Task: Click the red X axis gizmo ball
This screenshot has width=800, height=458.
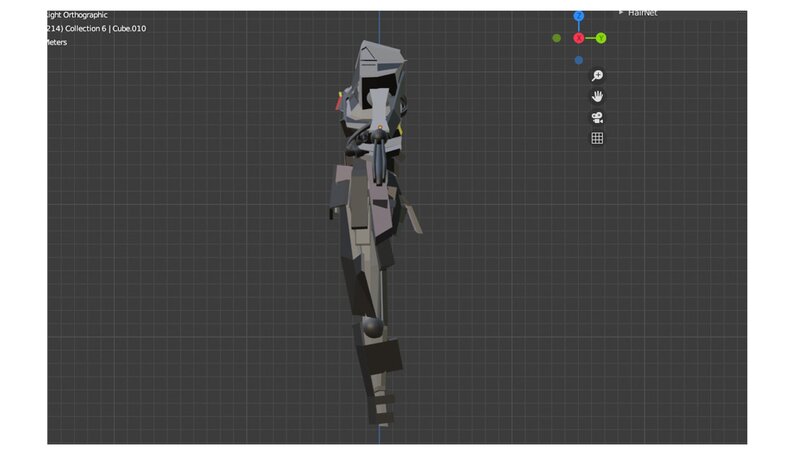Action: tap(579, 38)
